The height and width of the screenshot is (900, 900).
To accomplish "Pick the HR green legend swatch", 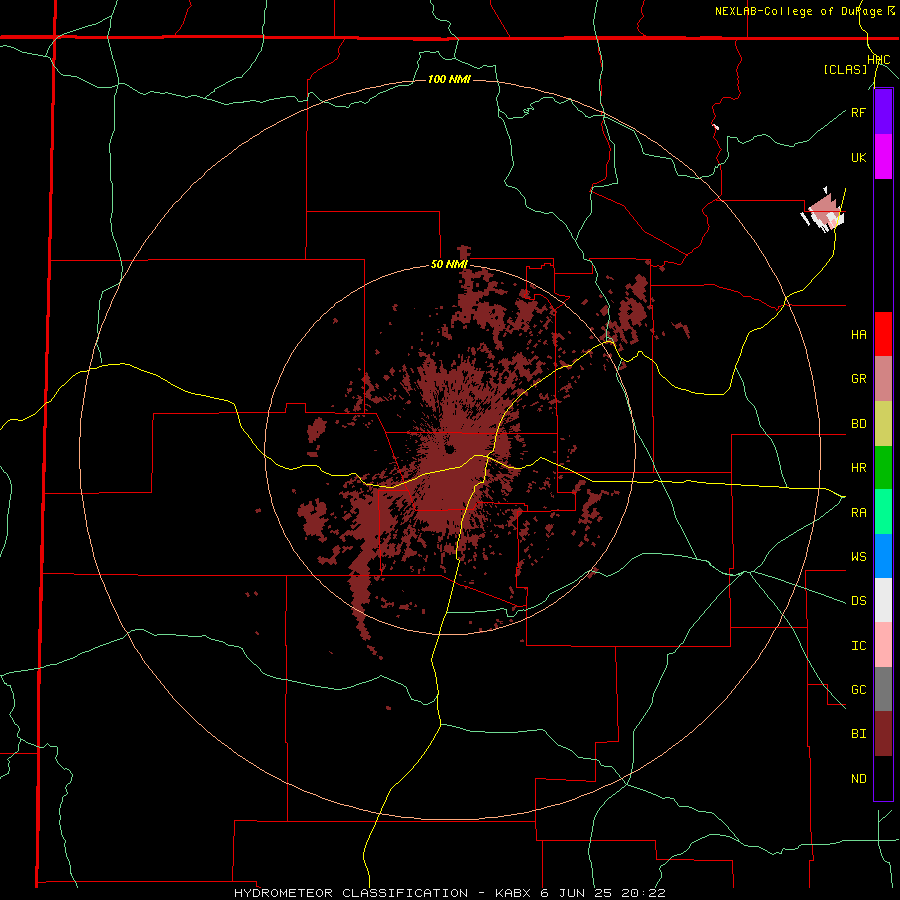I will pos(883,468).
